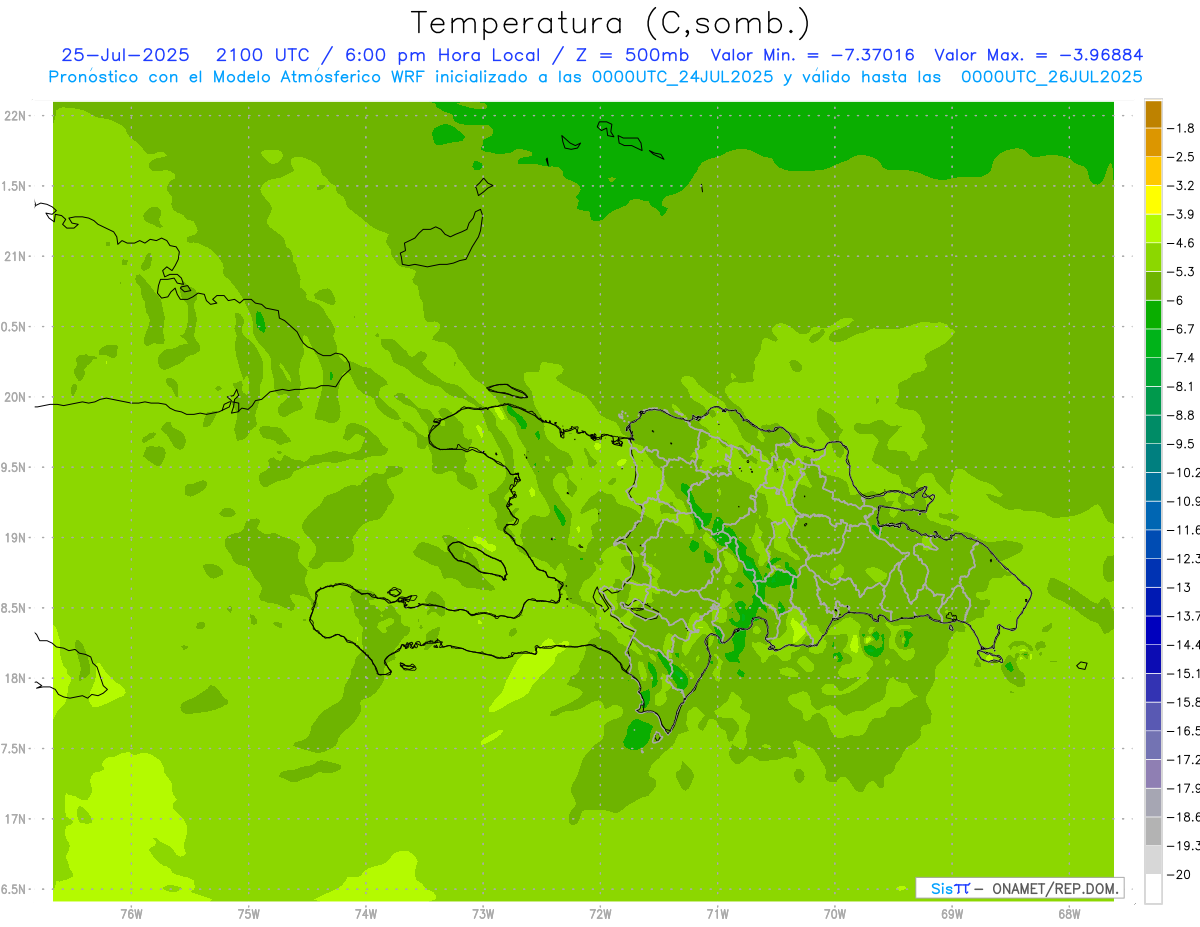This screenshot has height=927, width=1200.
Task: Click the 'Valor Min. = -7.37016' text
Action: [x=812, y=55]
